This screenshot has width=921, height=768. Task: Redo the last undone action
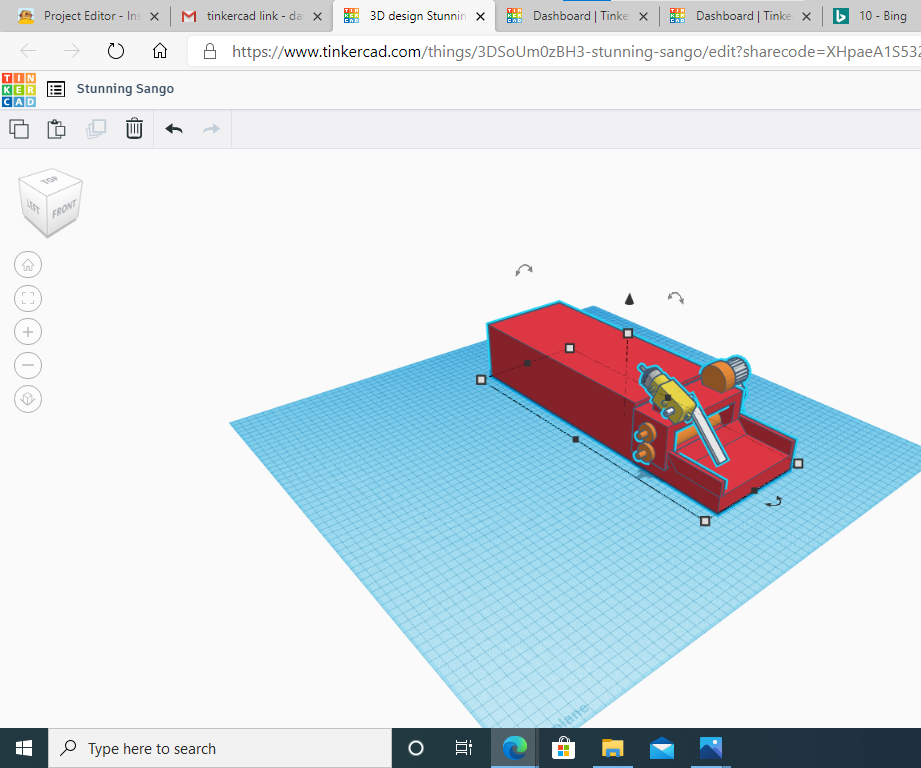point(210,128)
